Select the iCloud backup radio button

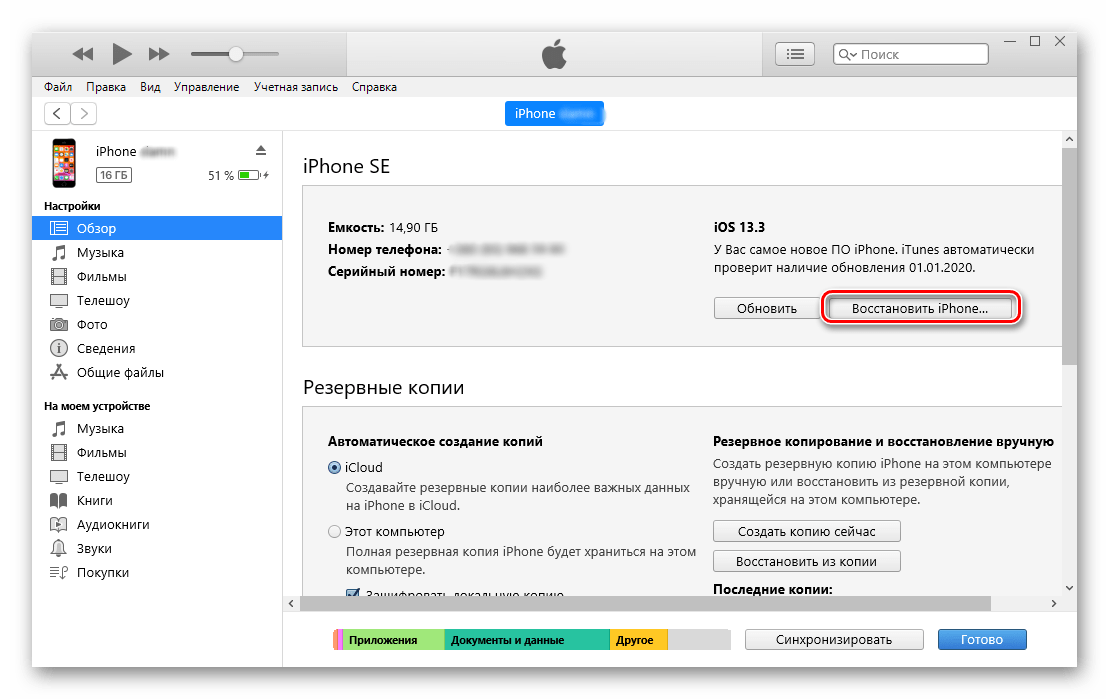[334, 467]
